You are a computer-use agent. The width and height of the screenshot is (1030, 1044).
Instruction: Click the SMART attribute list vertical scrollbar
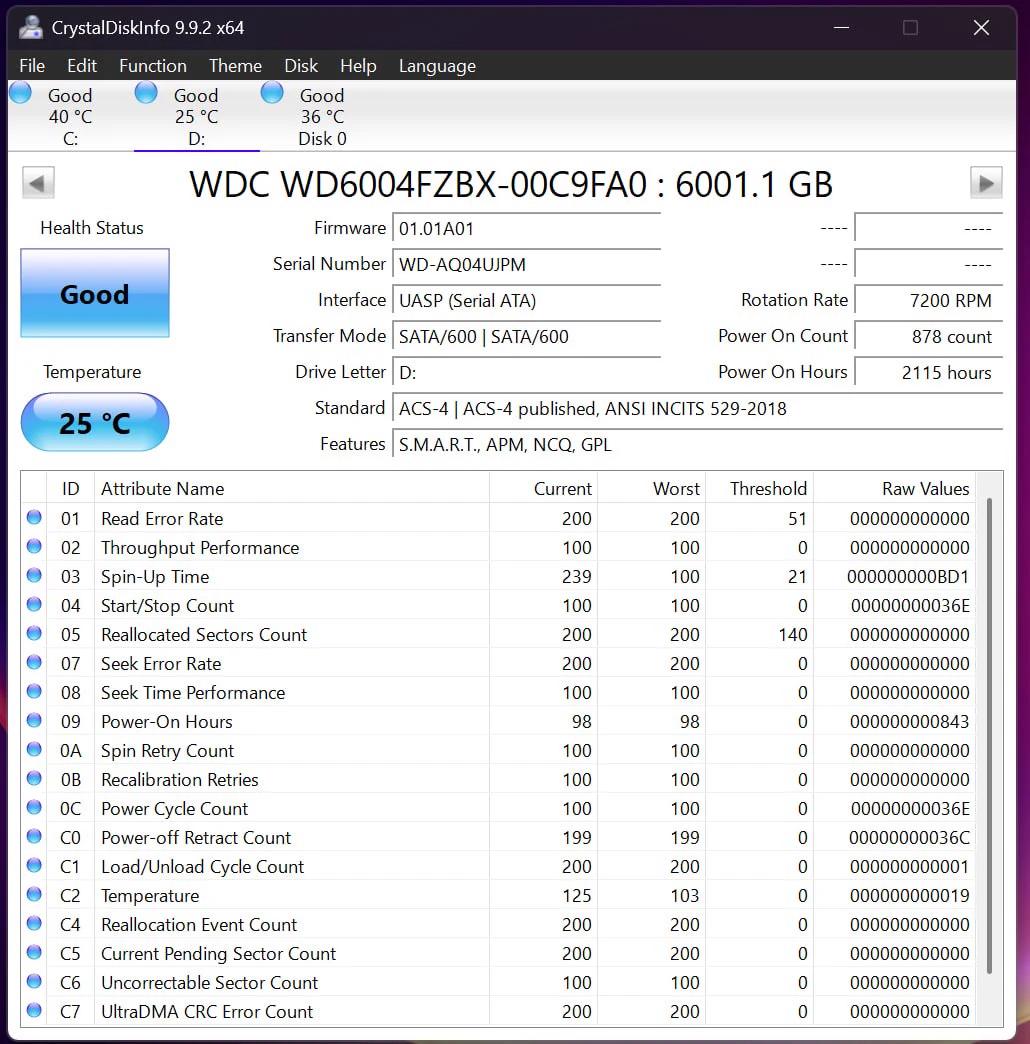(x=989, y=736)
